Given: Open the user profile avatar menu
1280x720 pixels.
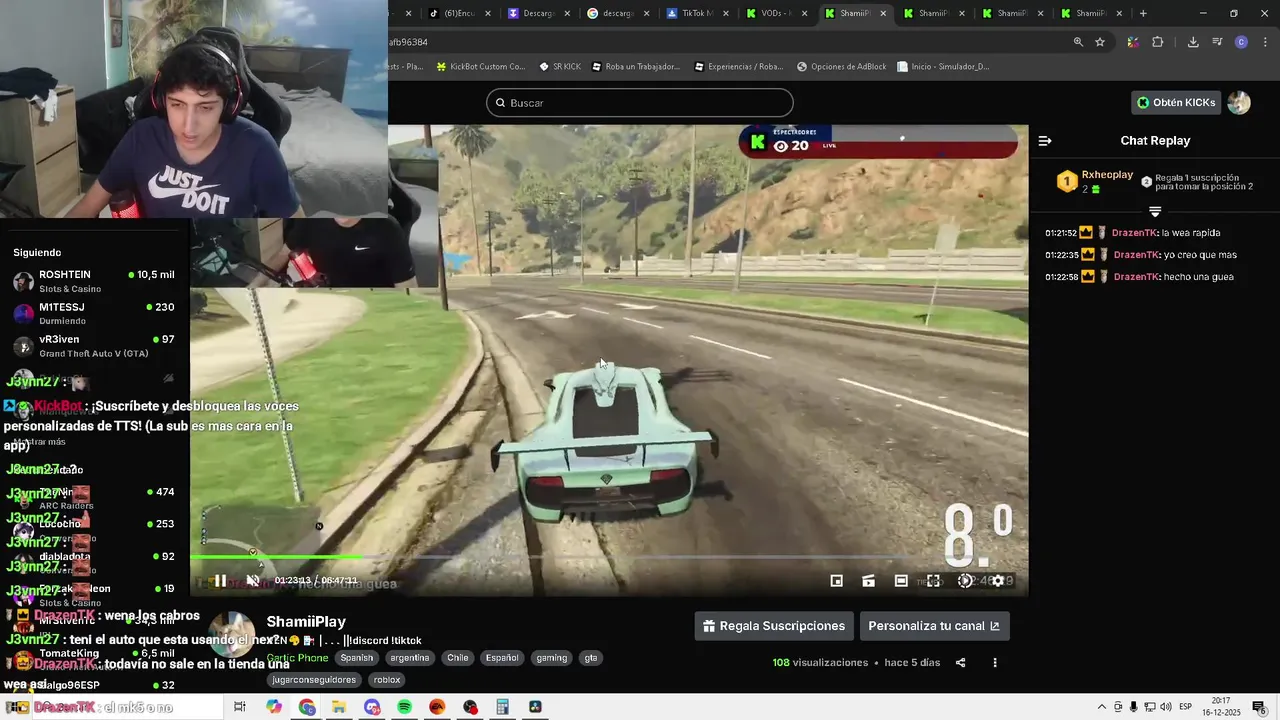Looking at the screenshot, I should pyautogui.click(x=1239, y=102).
